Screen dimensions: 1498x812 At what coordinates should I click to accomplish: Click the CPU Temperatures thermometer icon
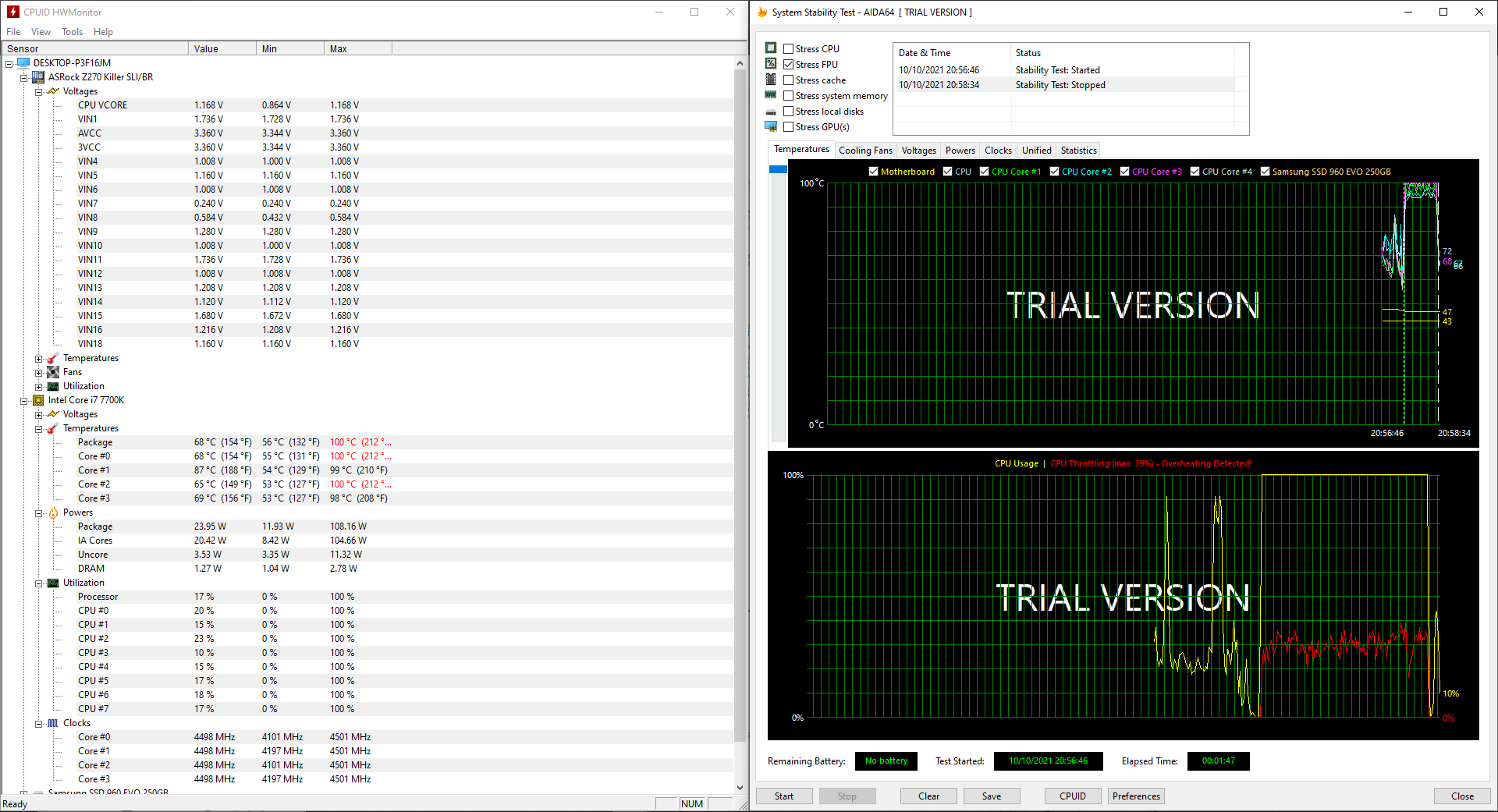pos(53,428)
